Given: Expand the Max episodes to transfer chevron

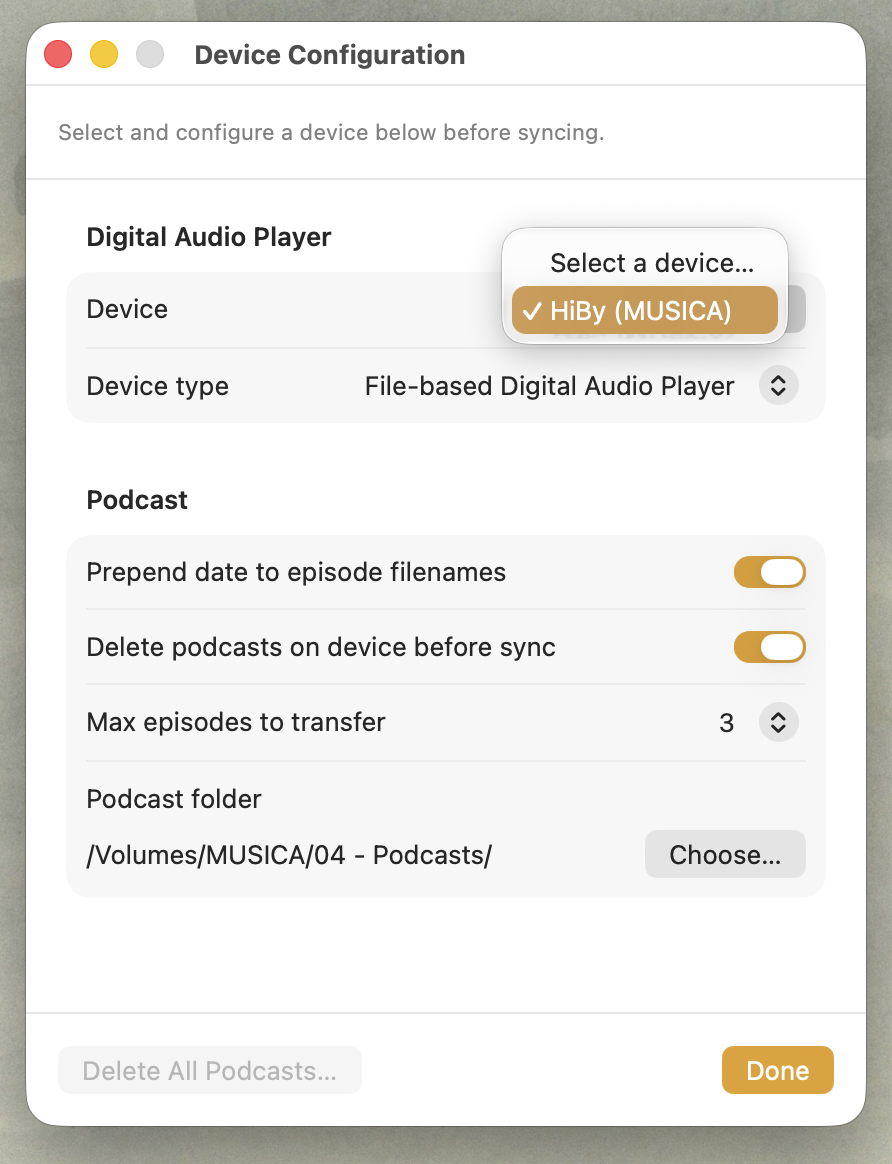Looking at the screenshot, I should click(x=778, y=722).
